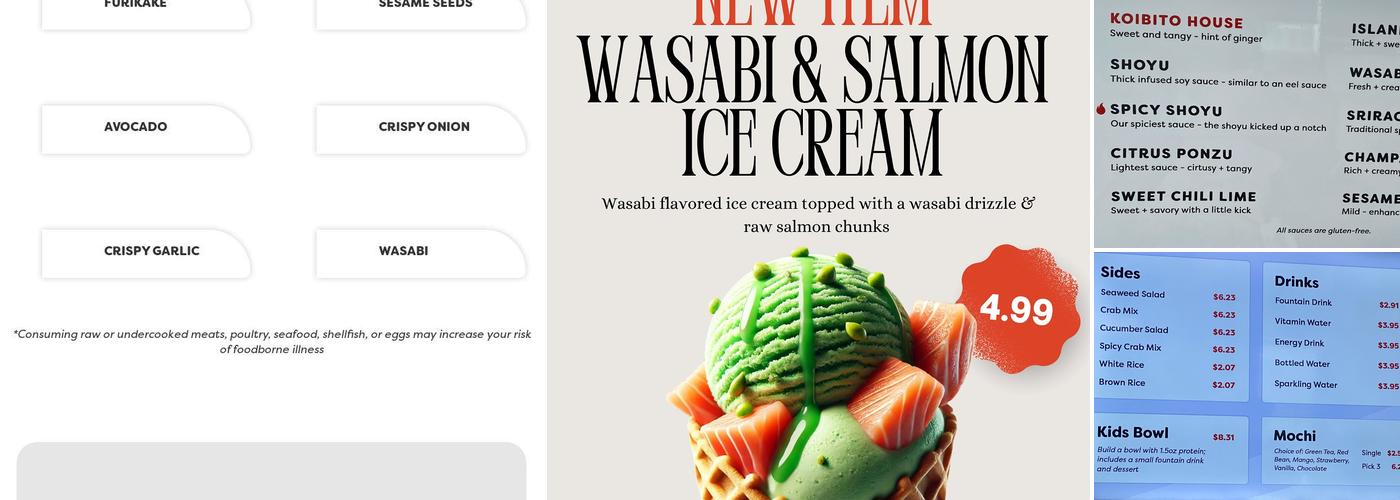This screenshot has width=1400, height=500.
Task: Choose the Crispy Garlic topping
Action: (146, 253)
